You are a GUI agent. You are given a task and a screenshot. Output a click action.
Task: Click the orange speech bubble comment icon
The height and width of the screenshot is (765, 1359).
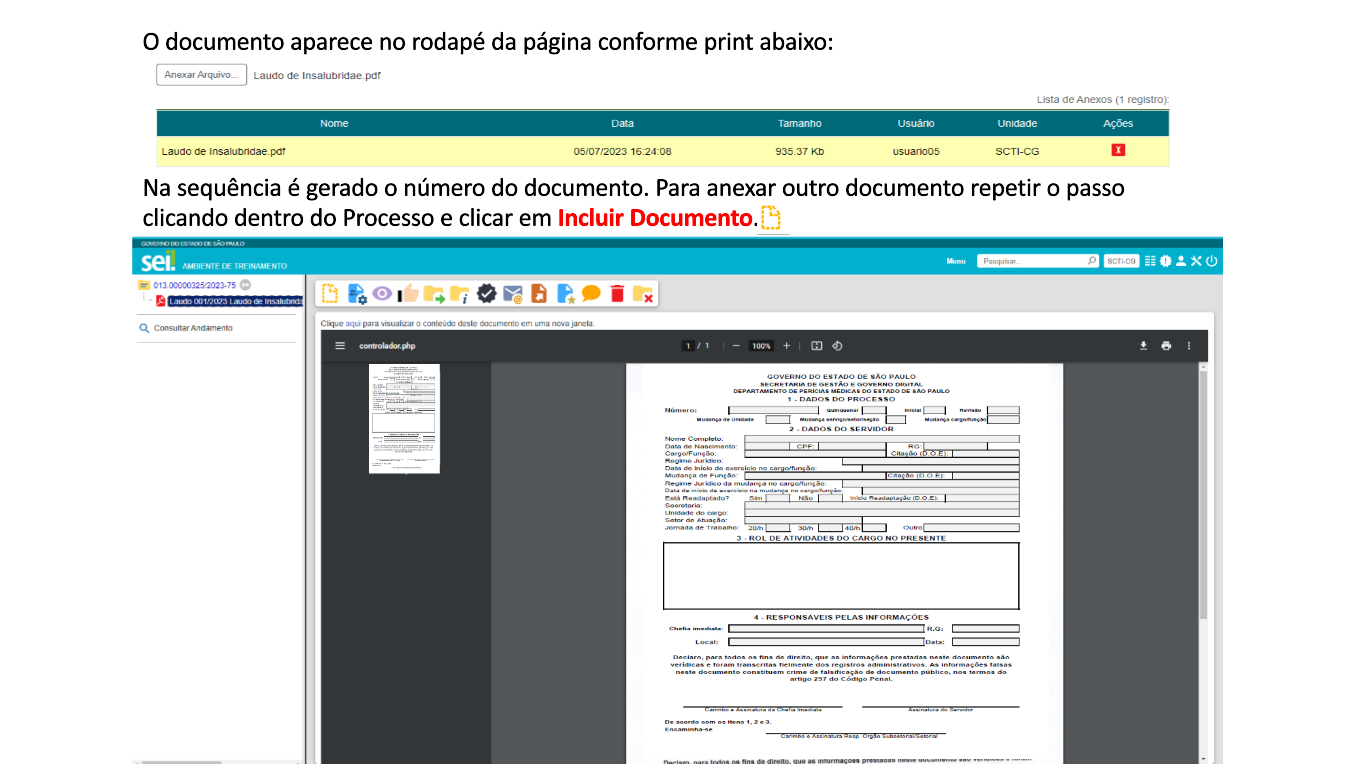tap(591, 293)
